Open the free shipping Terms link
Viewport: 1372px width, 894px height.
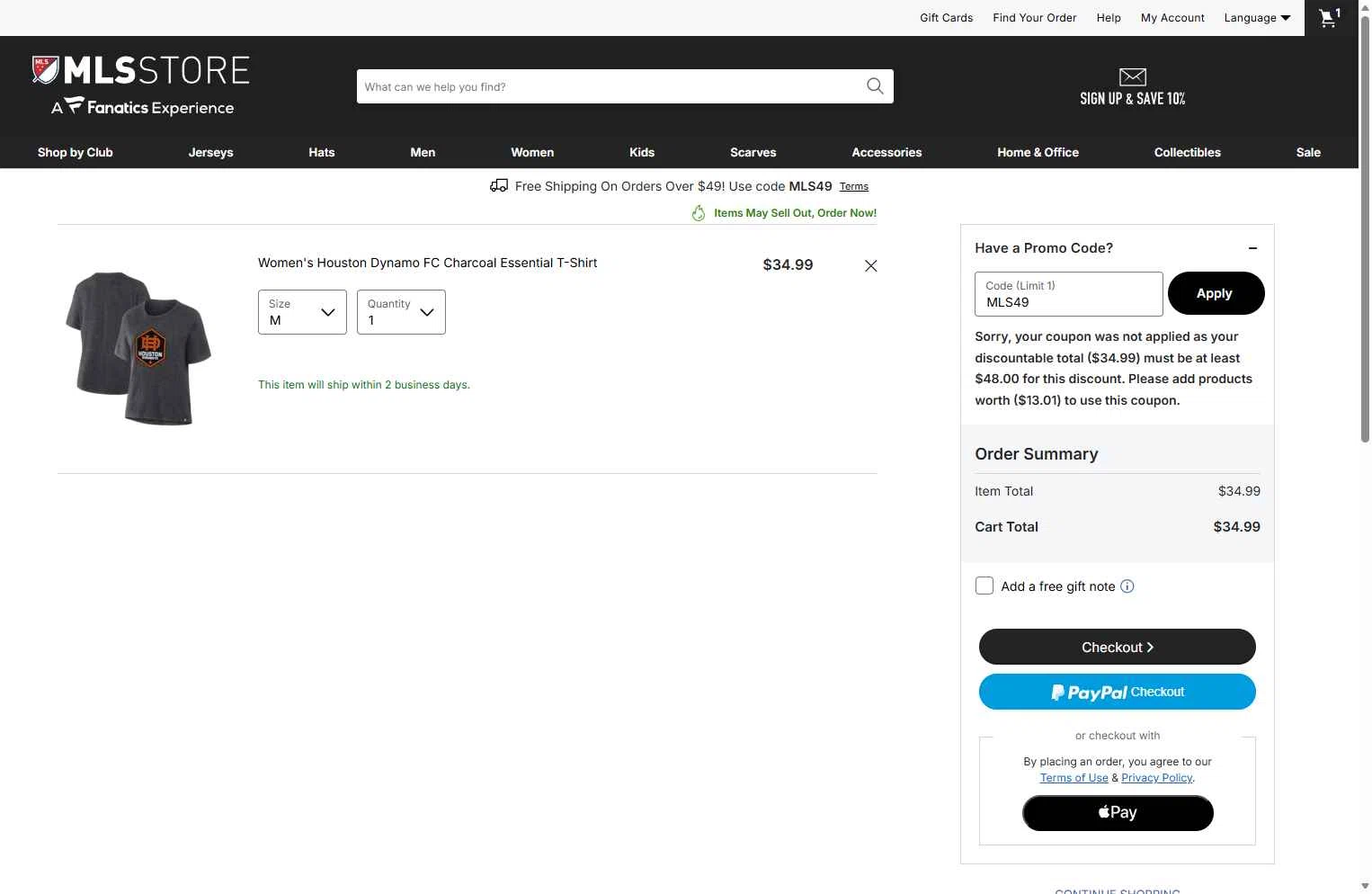[x=854, y=187]
